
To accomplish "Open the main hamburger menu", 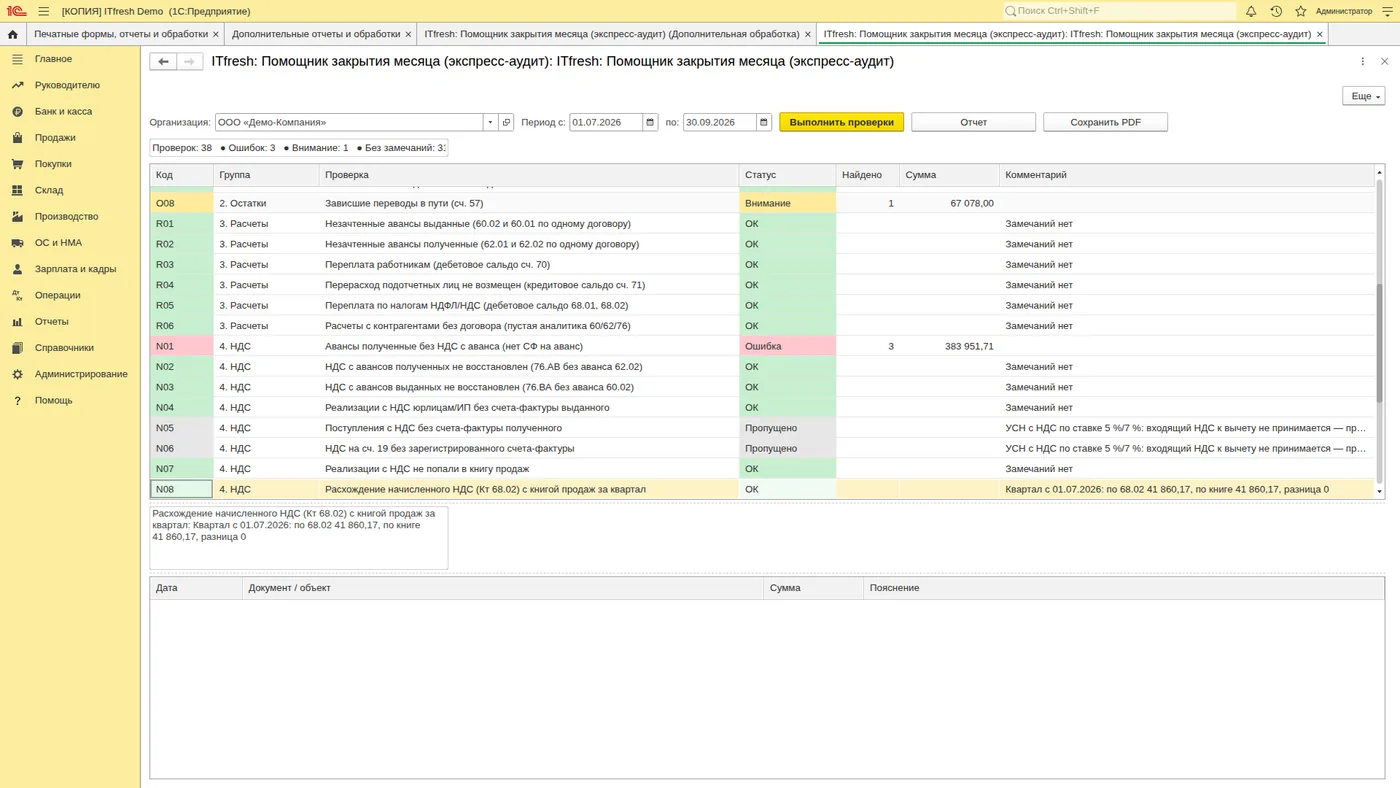I will point(43,11).
